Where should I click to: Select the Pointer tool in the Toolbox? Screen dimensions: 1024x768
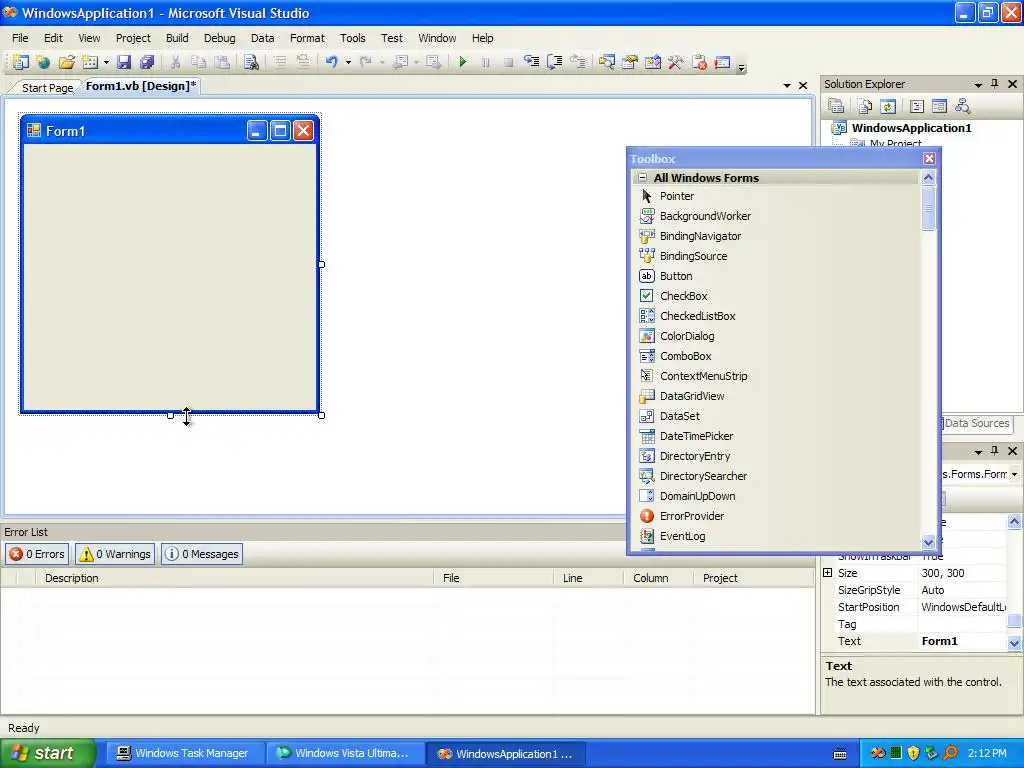click(x=776, y=196)
